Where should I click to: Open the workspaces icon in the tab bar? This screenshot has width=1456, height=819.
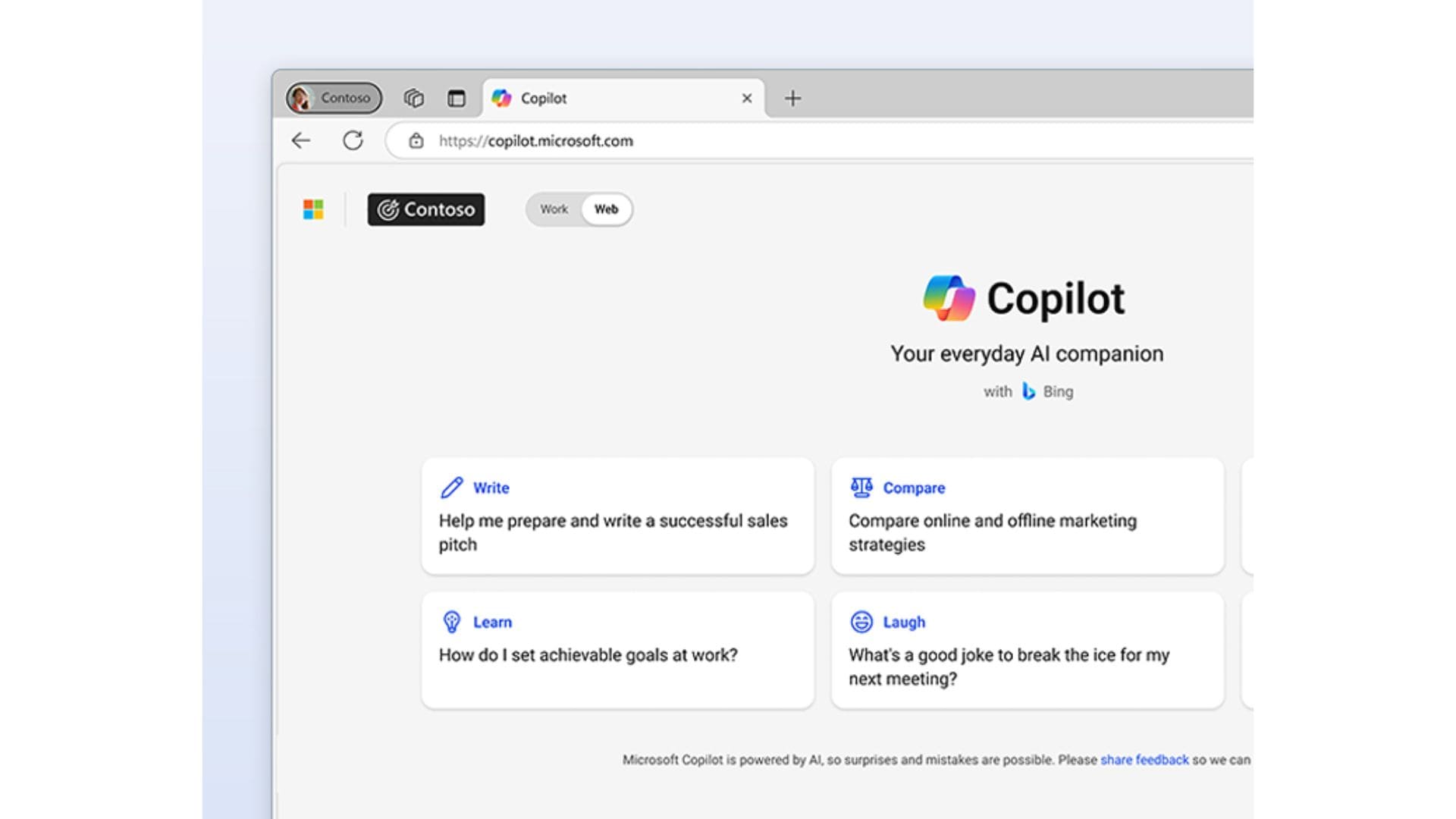pos(414,98)
